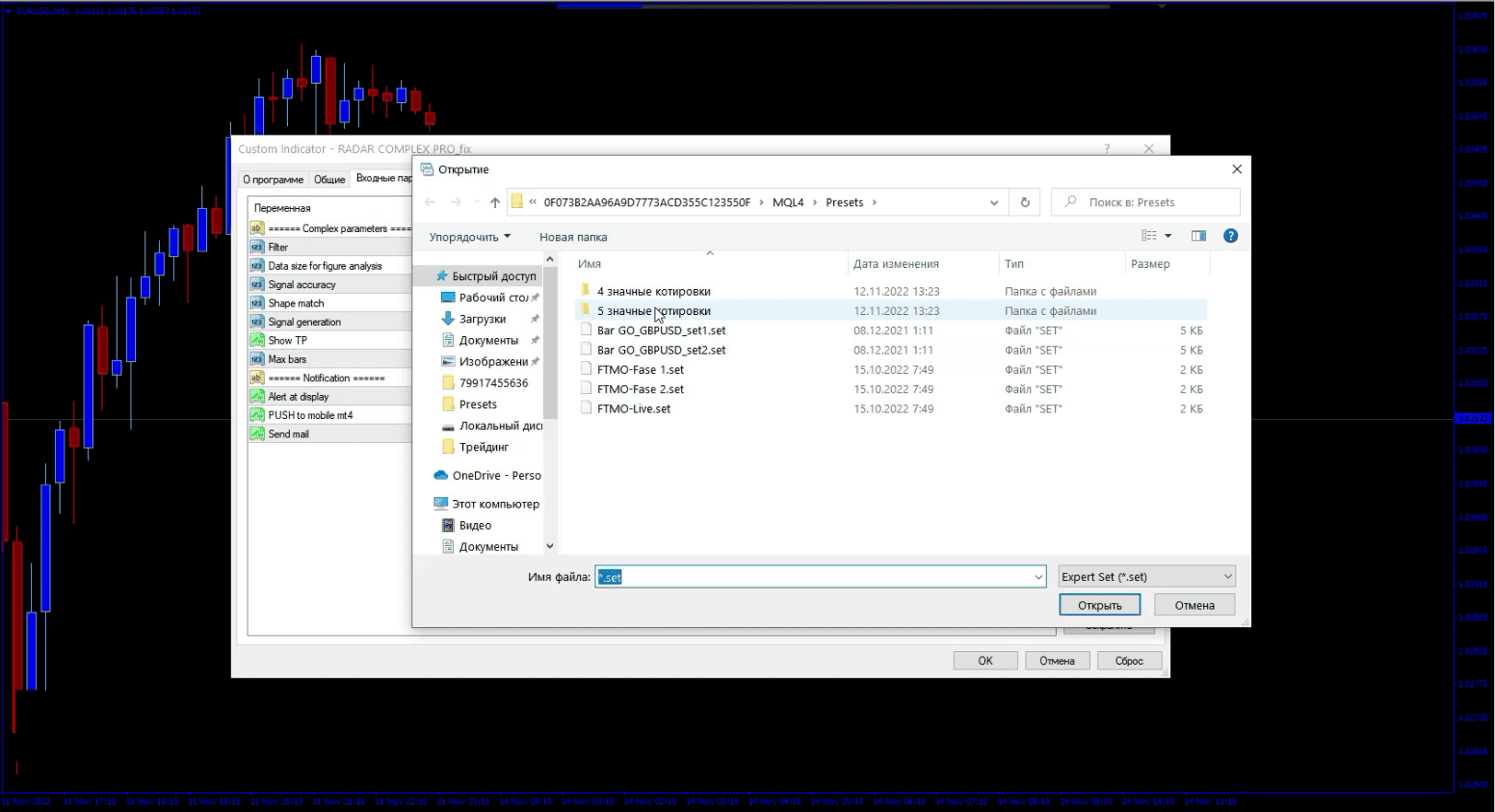Click the Refresh folder icon

(x=1025, y=202)
